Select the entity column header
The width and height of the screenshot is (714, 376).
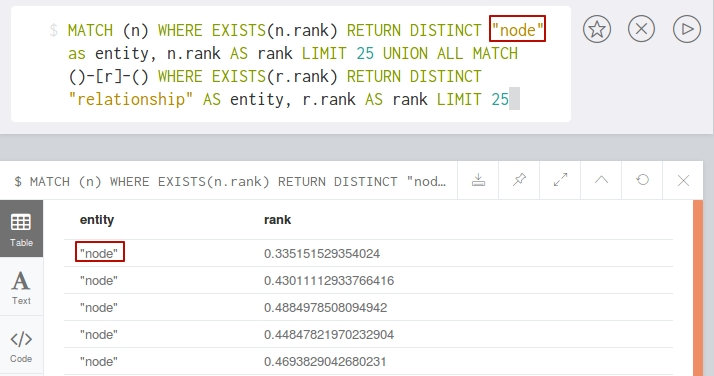97,220
